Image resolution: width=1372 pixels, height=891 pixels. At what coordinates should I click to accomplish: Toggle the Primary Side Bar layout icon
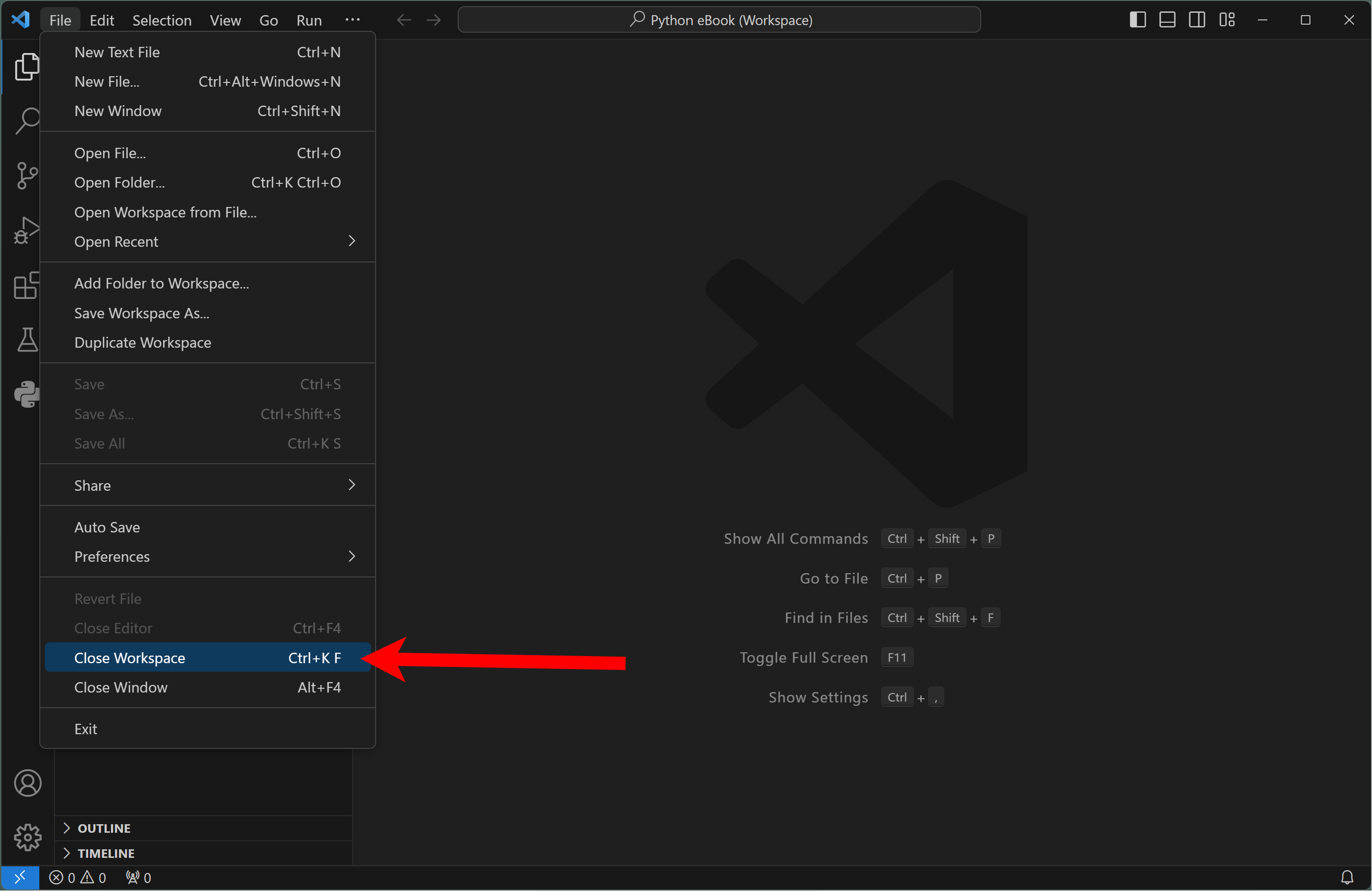tap(1137, 19)
